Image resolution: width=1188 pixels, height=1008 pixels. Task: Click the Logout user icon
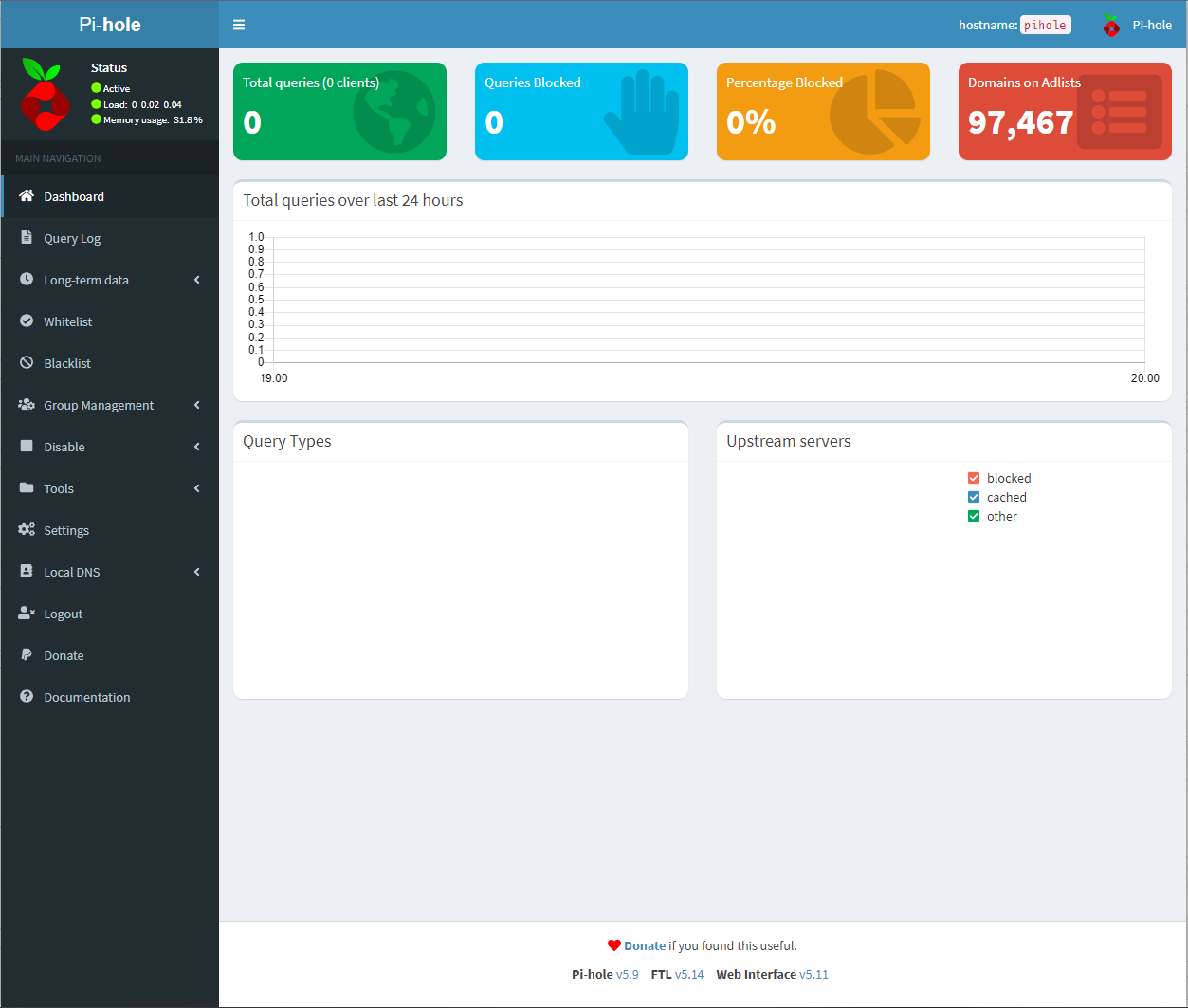27,614
